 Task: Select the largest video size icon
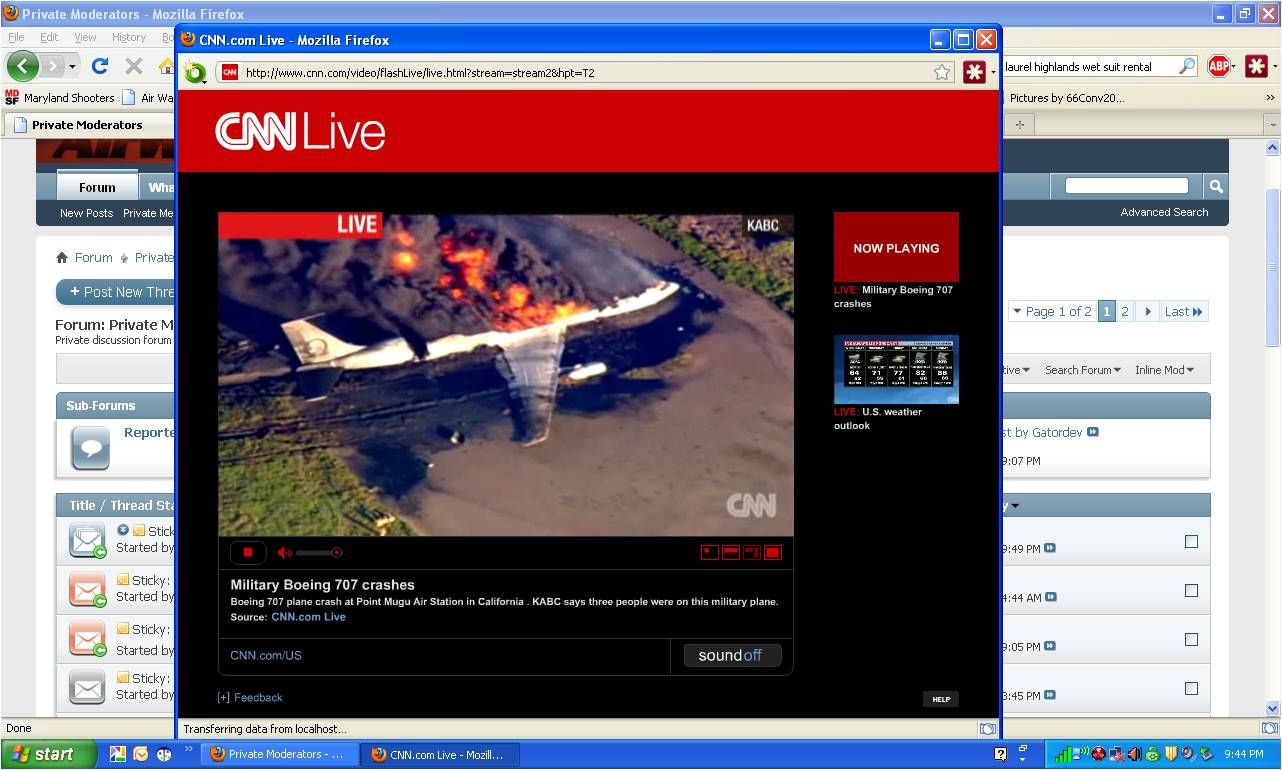tap(772, 552)
